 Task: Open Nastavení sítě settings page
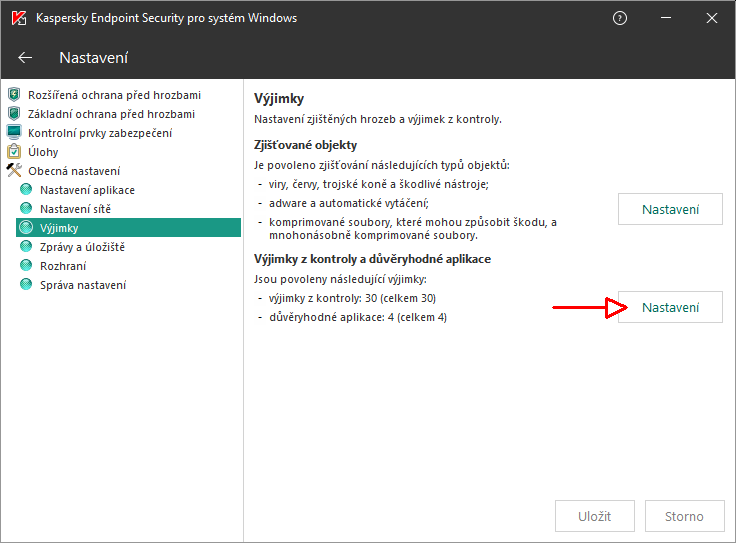[76, 209]
